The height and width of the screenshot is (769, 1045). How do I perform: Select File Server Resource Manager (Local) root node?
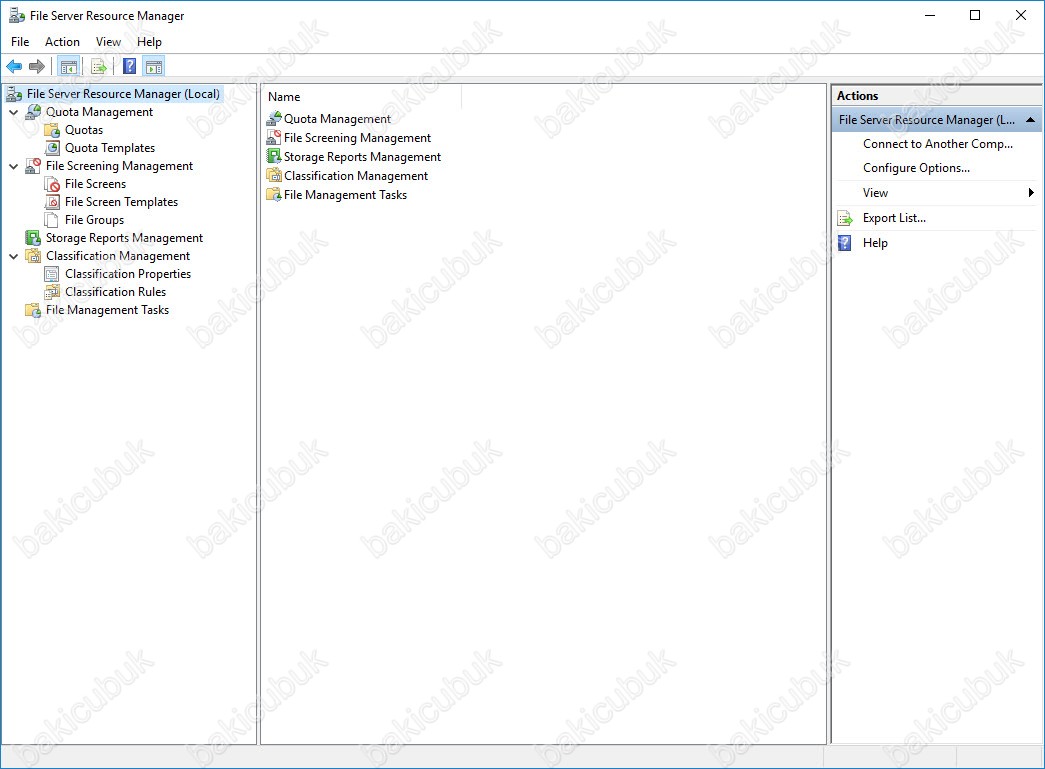pyautogui.click(x=123, y=94)
